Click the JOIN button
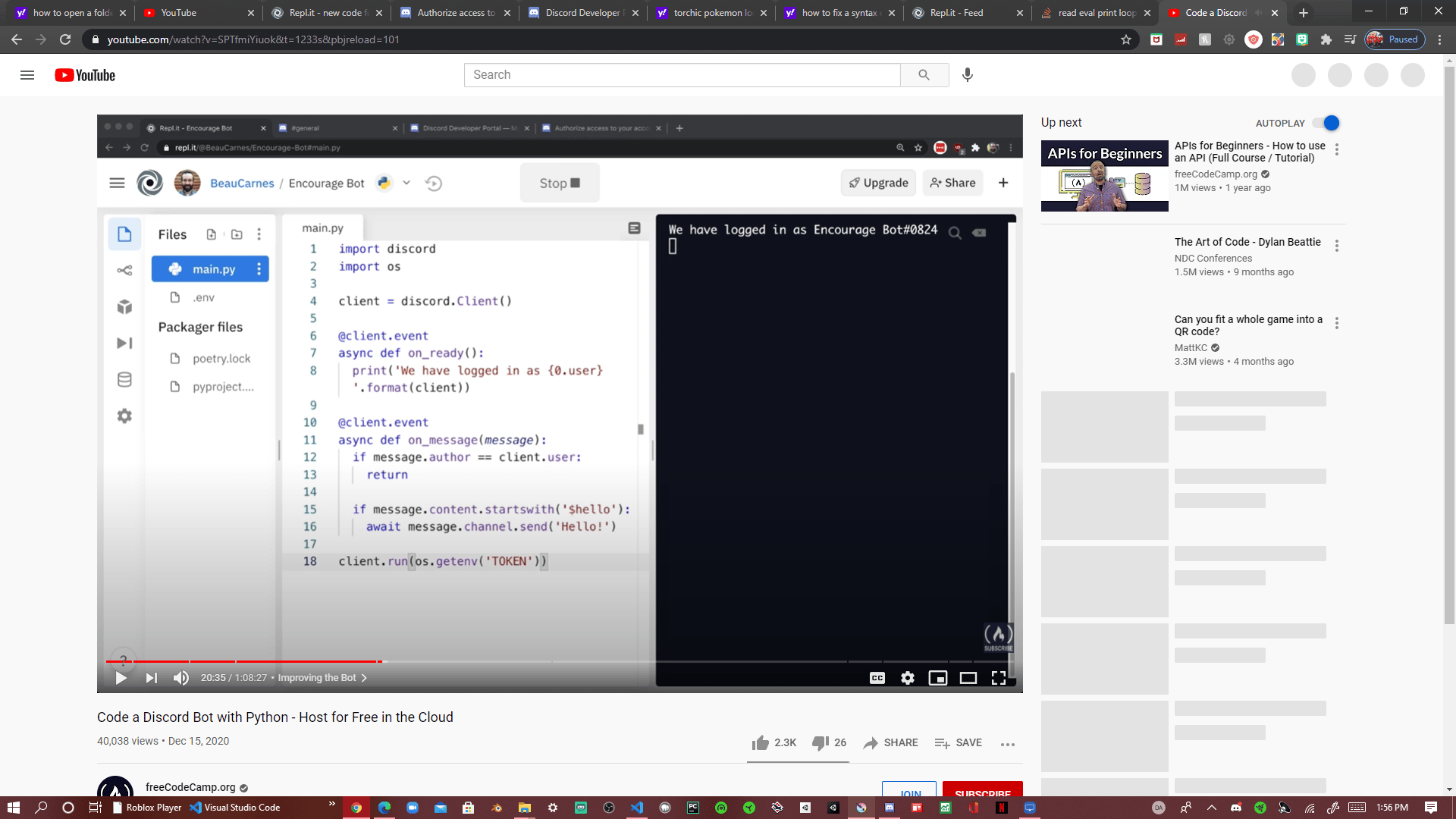1456x819 pixels. pos(909,789)
